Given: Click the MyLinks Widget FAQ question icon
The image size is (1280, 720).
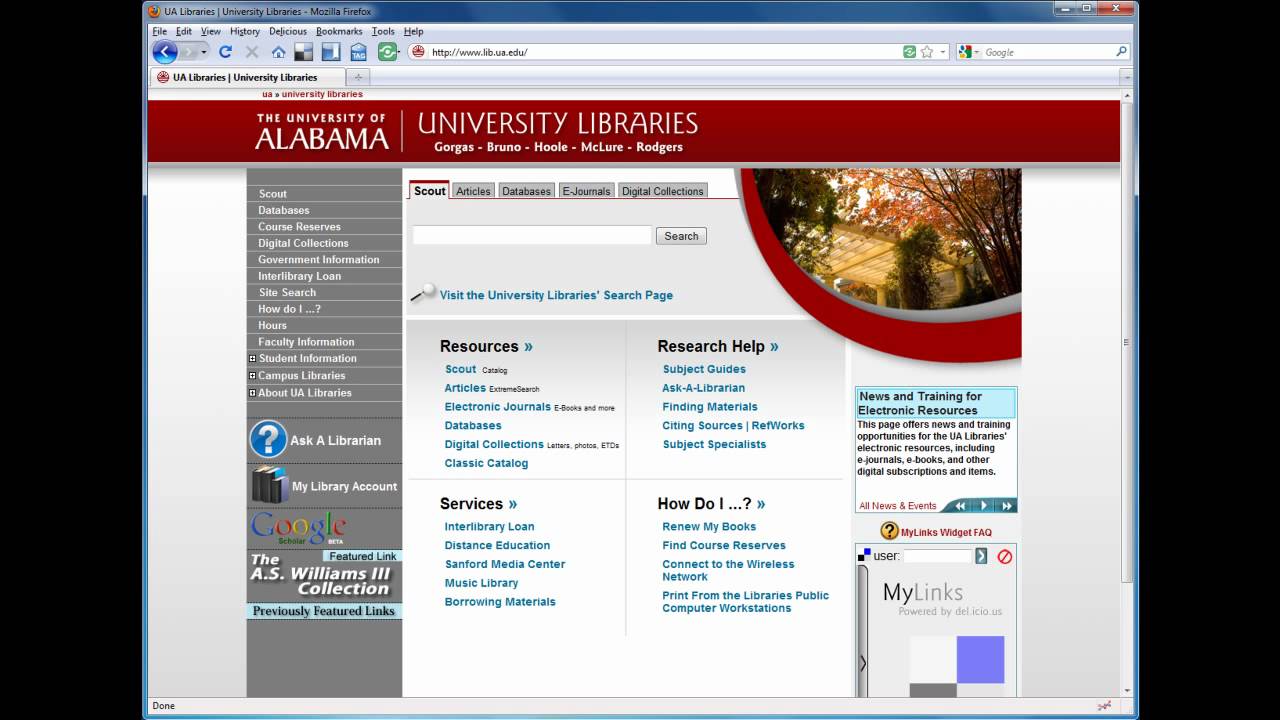Looking at the screenshot, I should 889,531.
